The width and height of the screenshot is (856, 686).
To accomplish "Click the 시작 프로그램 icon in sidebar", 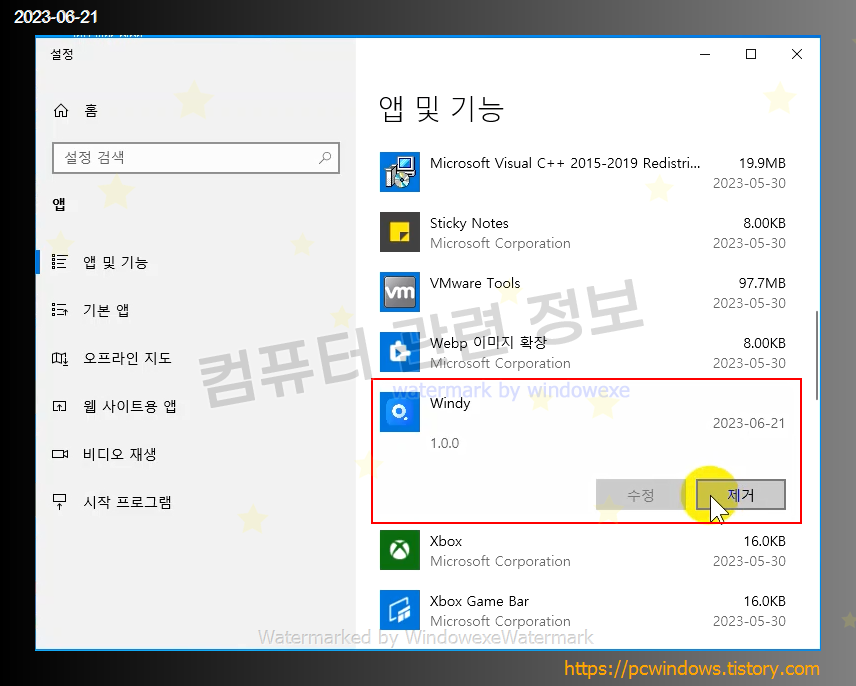I will (x=60, y=502).
